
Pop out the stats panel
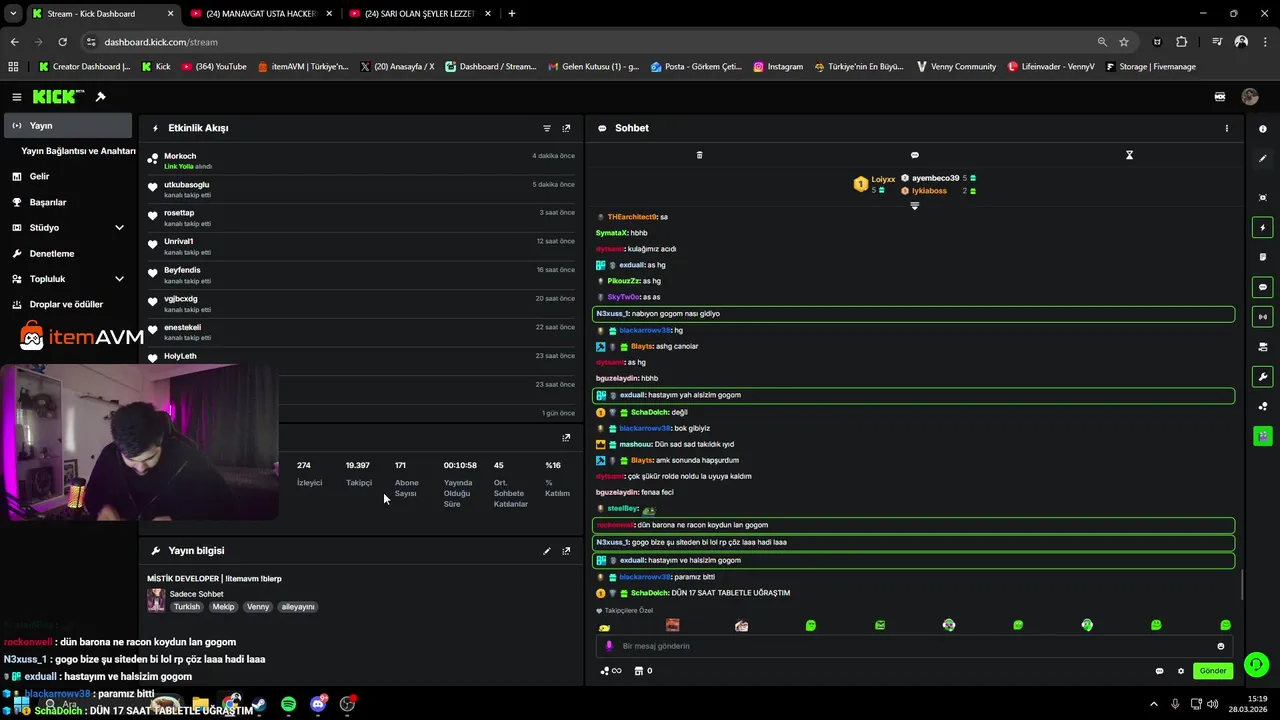[x=566, y=437]
